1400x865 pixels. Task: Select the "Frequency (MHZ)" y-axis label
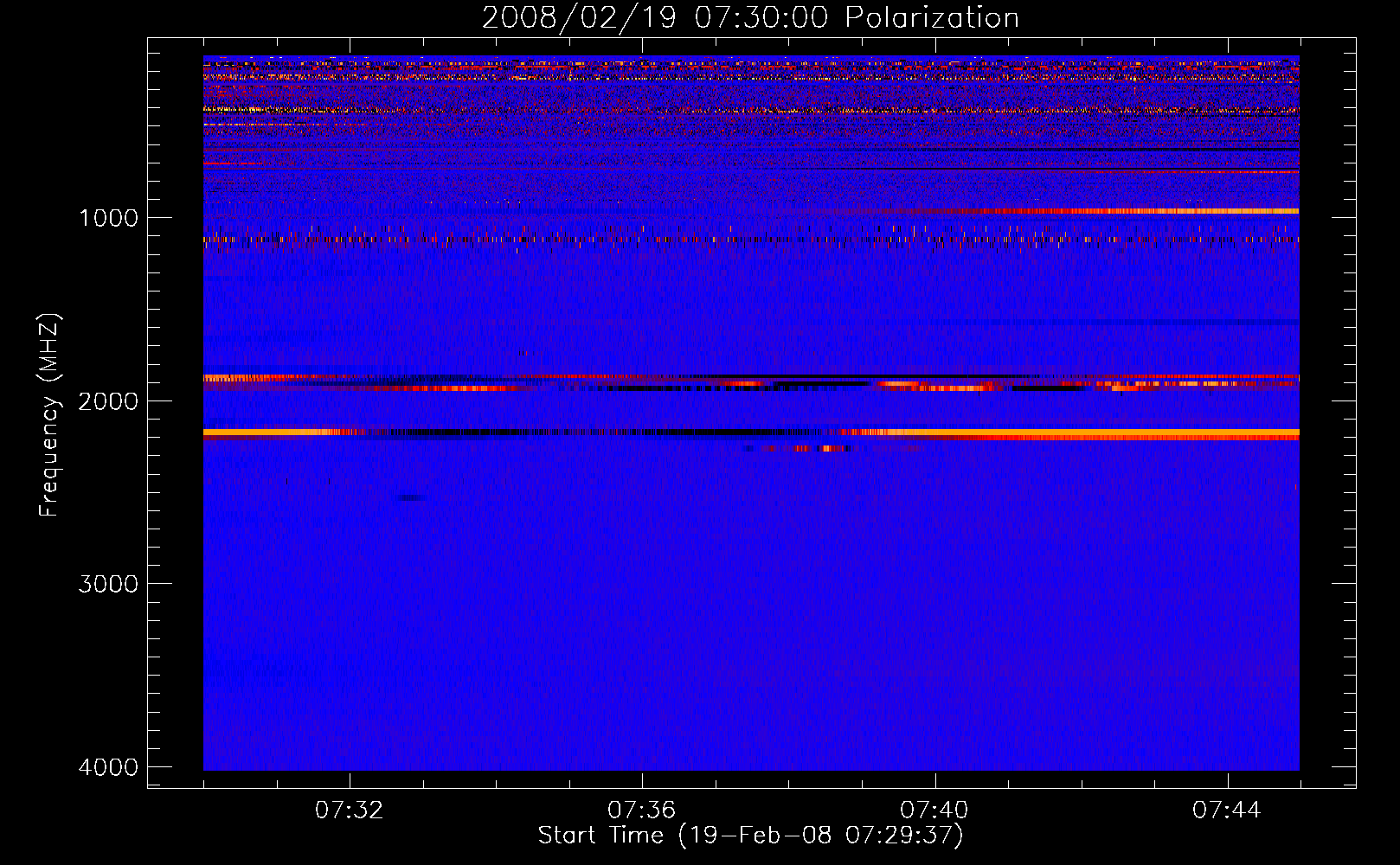(x=49, y=415)
